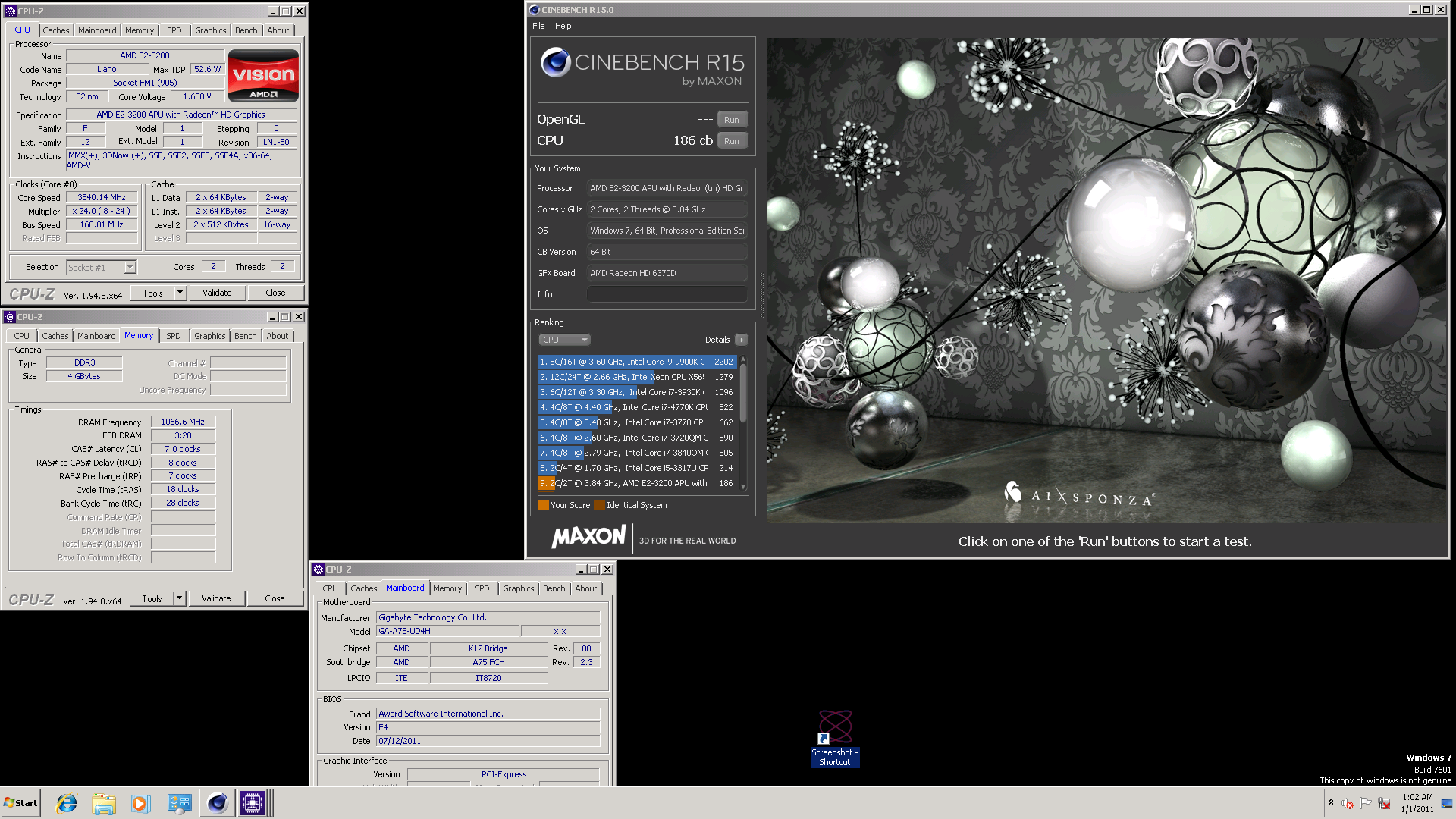
Task: Click the Core Speed value 3840.14 MHz
Action: (x=102, y=197)
